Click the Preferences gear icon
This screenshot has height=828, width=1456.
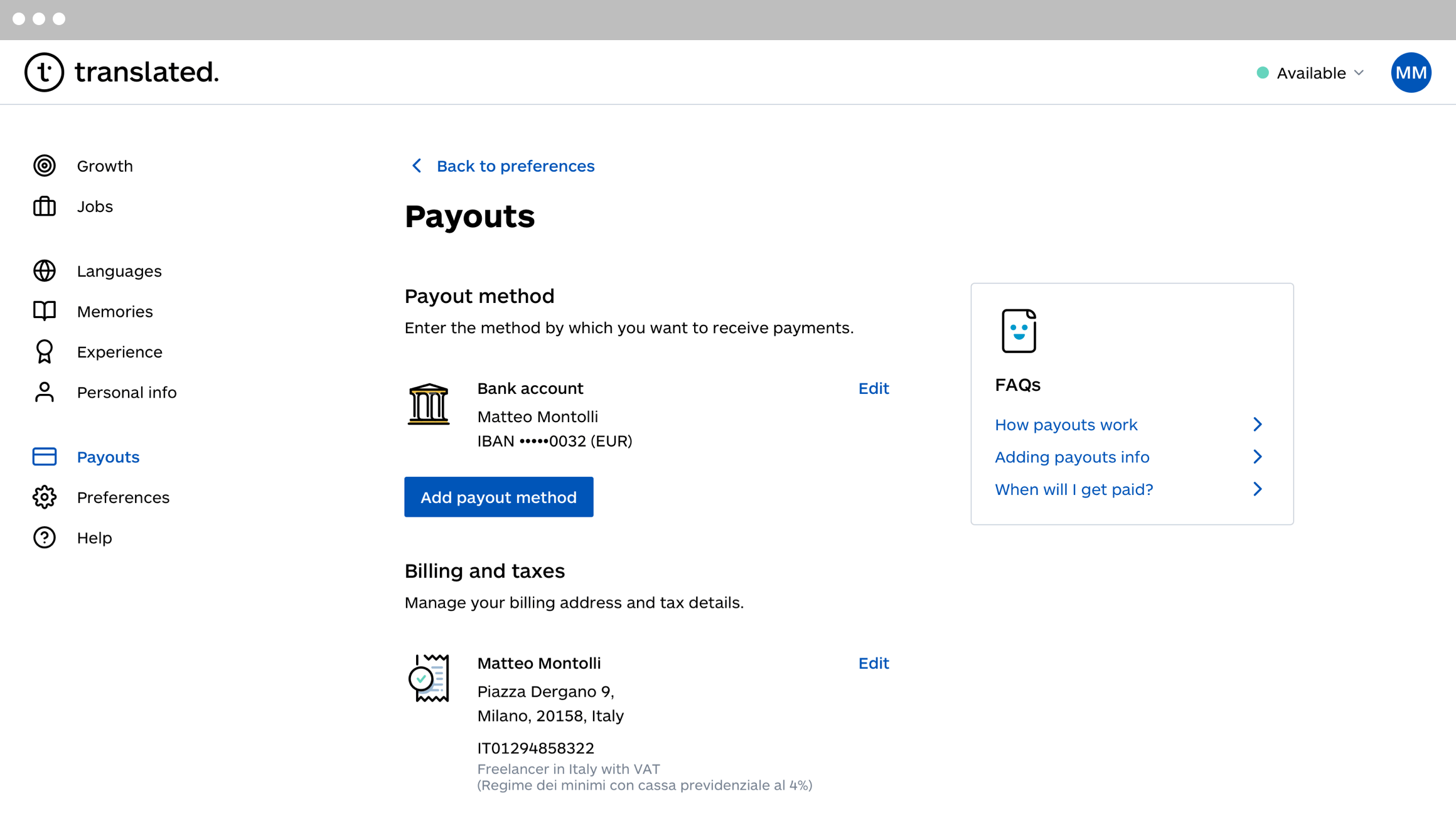(x=45, y=497)
